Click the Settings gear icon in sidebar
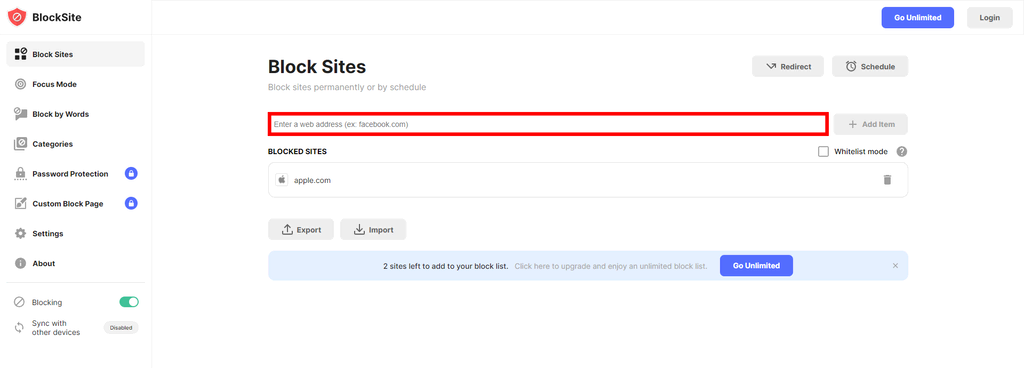 (20, 234)
